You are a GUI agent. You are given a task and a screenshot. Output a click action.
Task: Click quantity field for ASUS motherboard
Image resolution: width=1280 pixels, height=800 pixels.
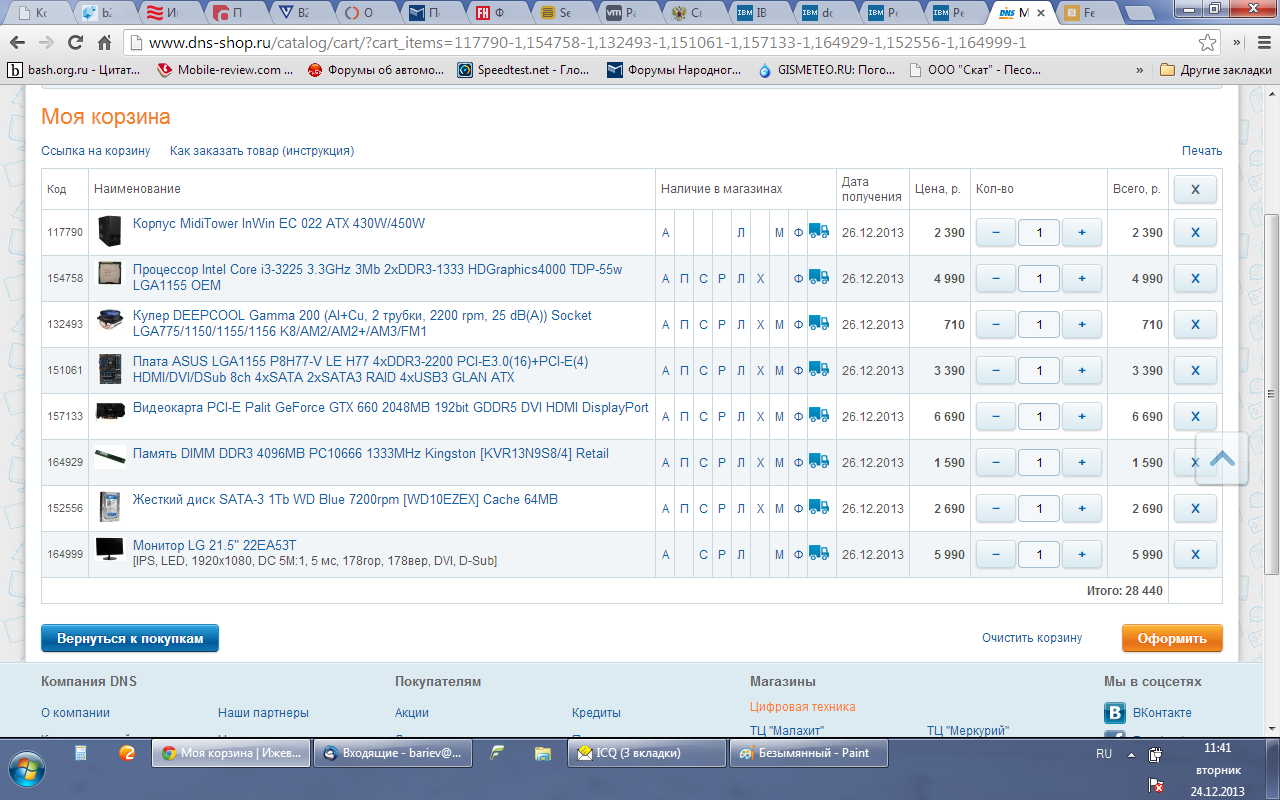(1038, 370)
